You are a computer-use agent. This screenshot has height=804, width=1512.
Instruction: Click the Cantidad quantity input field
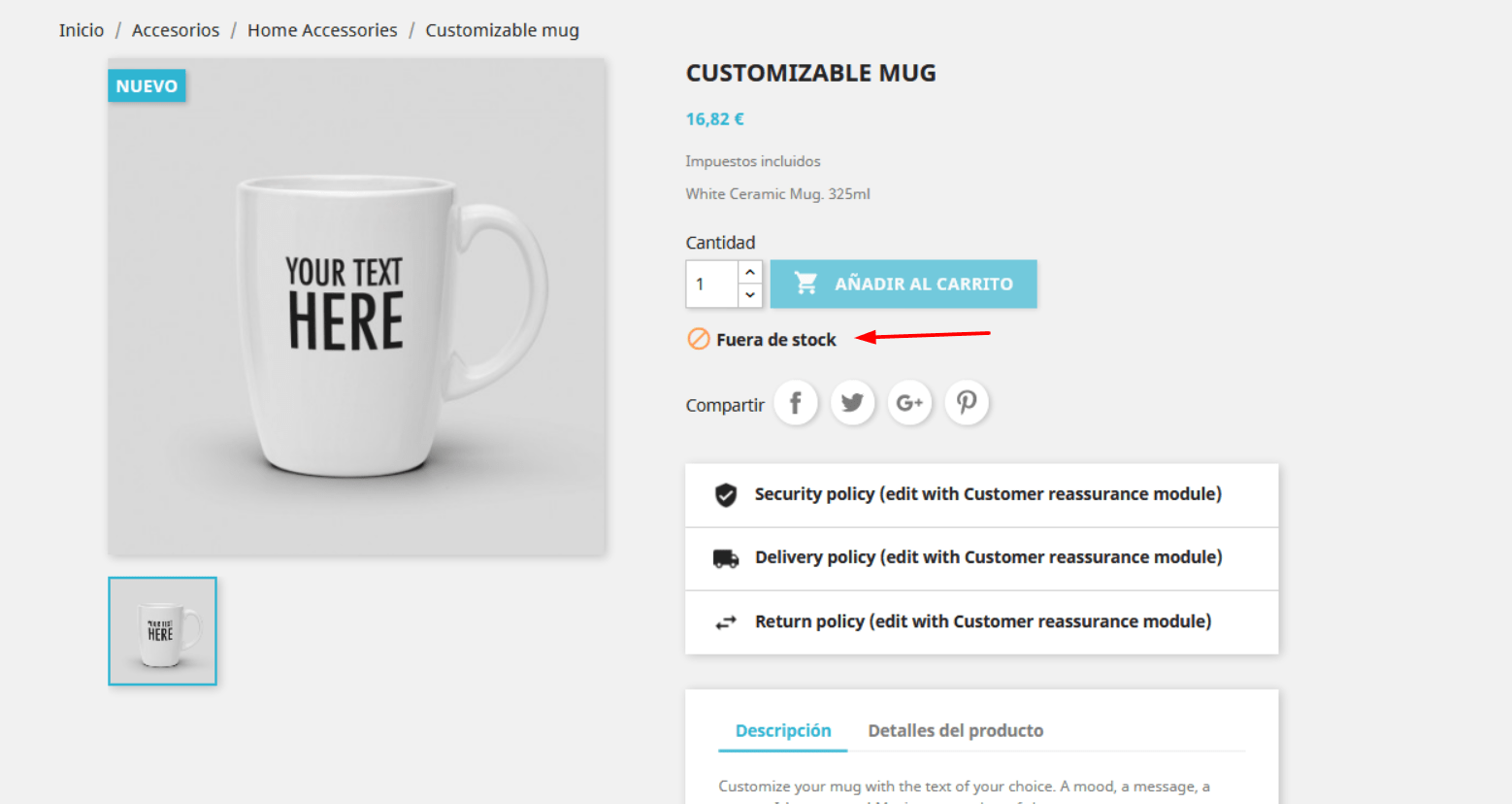coord(712,285)
